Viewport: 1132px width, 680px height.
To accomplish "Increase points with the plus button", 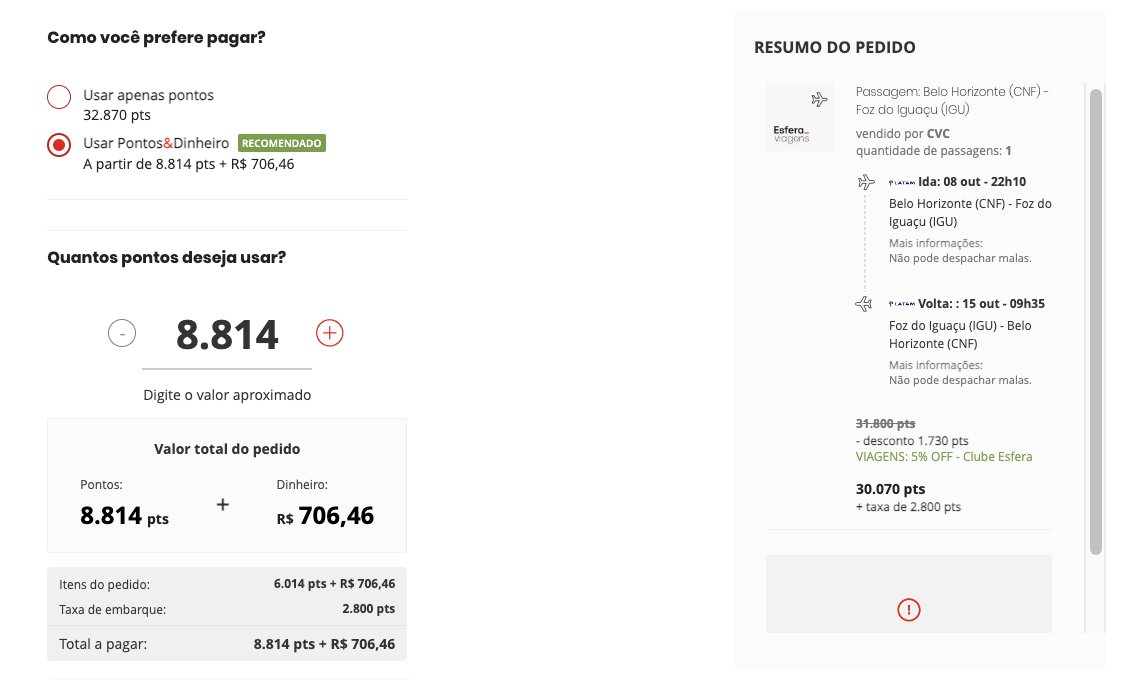I will pyautogui.click(x=329, y=333).
